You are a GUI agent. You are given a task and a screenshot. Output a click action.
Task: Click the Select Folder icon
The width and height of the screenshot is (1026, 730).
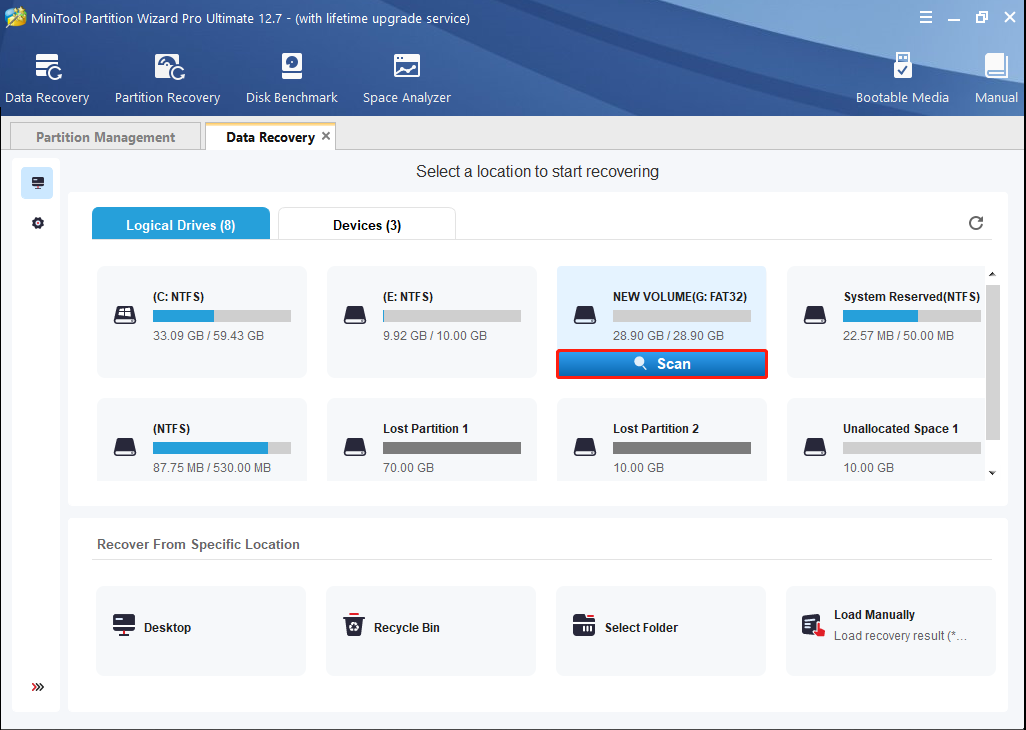(584, 625)
